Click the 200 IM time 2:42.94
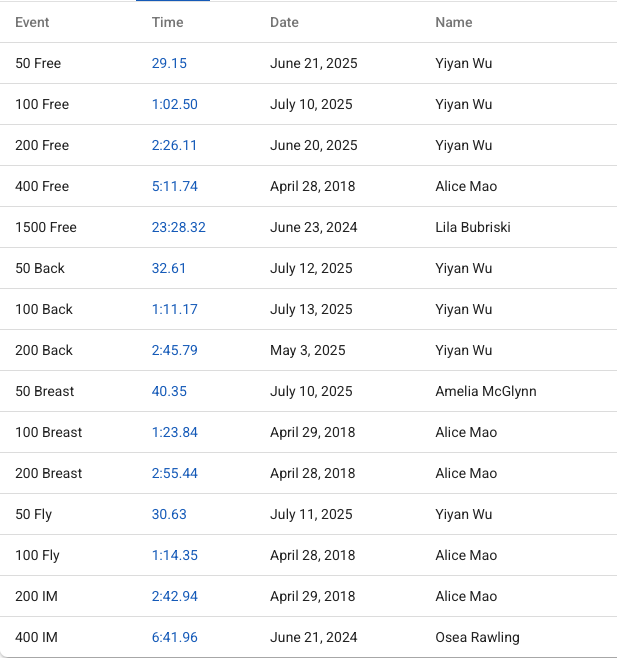The width and height of the screenshot is (617, 658). tap(174, 596)
